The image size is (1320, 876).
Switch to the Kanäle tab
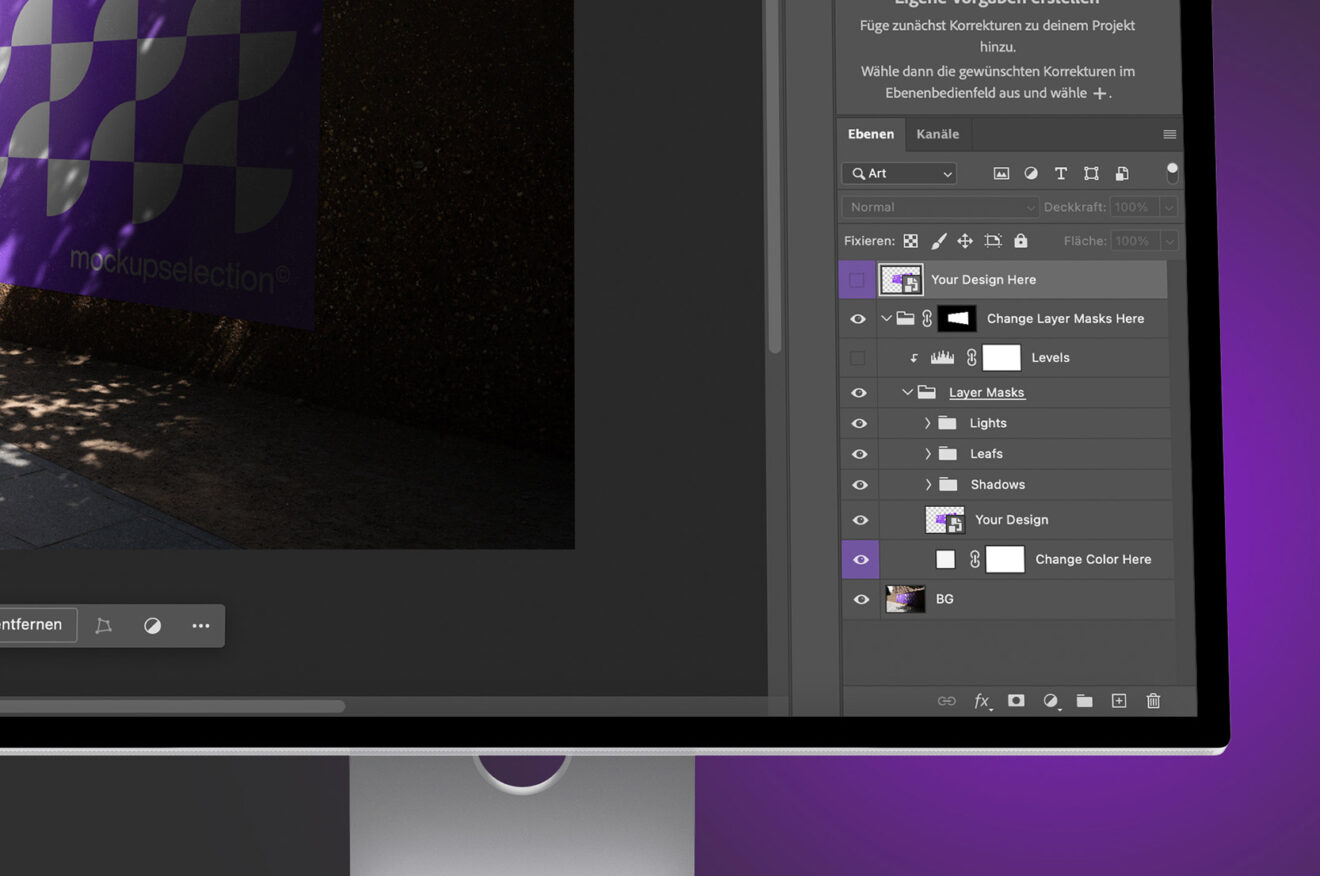937,134
